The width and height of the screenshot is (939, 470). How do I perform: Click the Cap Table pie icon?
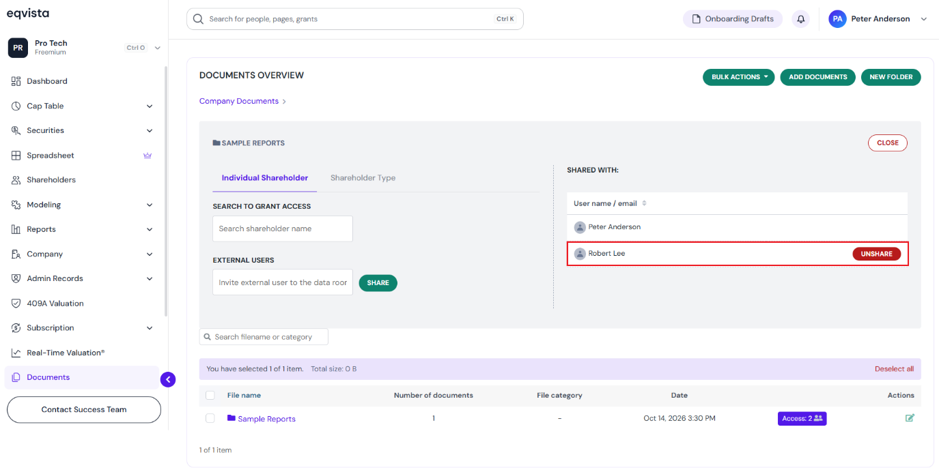[16, 106]
